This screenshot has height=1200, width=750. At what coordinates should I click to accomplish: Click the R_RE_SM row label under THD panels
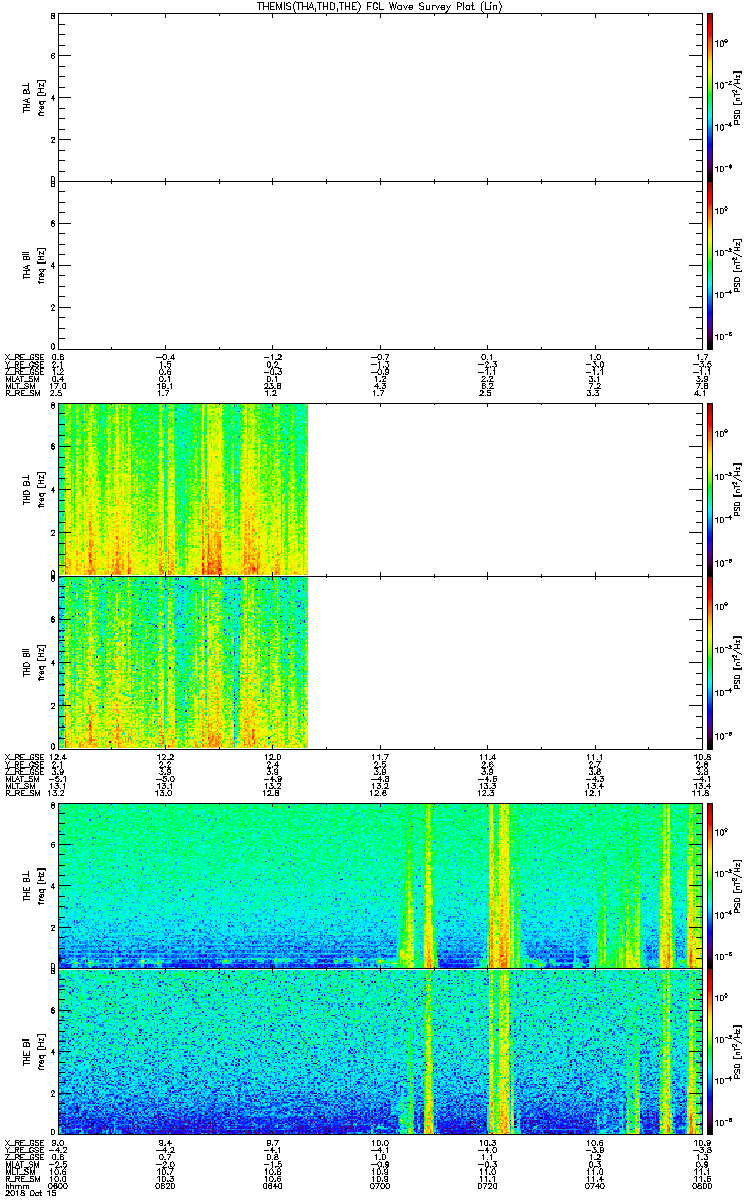coord(21,794)
